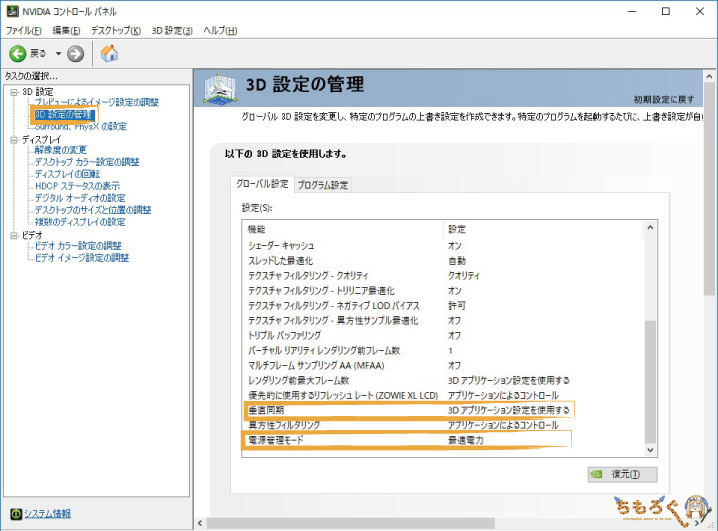718x531 pixels.
Task: Click settings list scroll up arrow
Action: pos(650,228)
